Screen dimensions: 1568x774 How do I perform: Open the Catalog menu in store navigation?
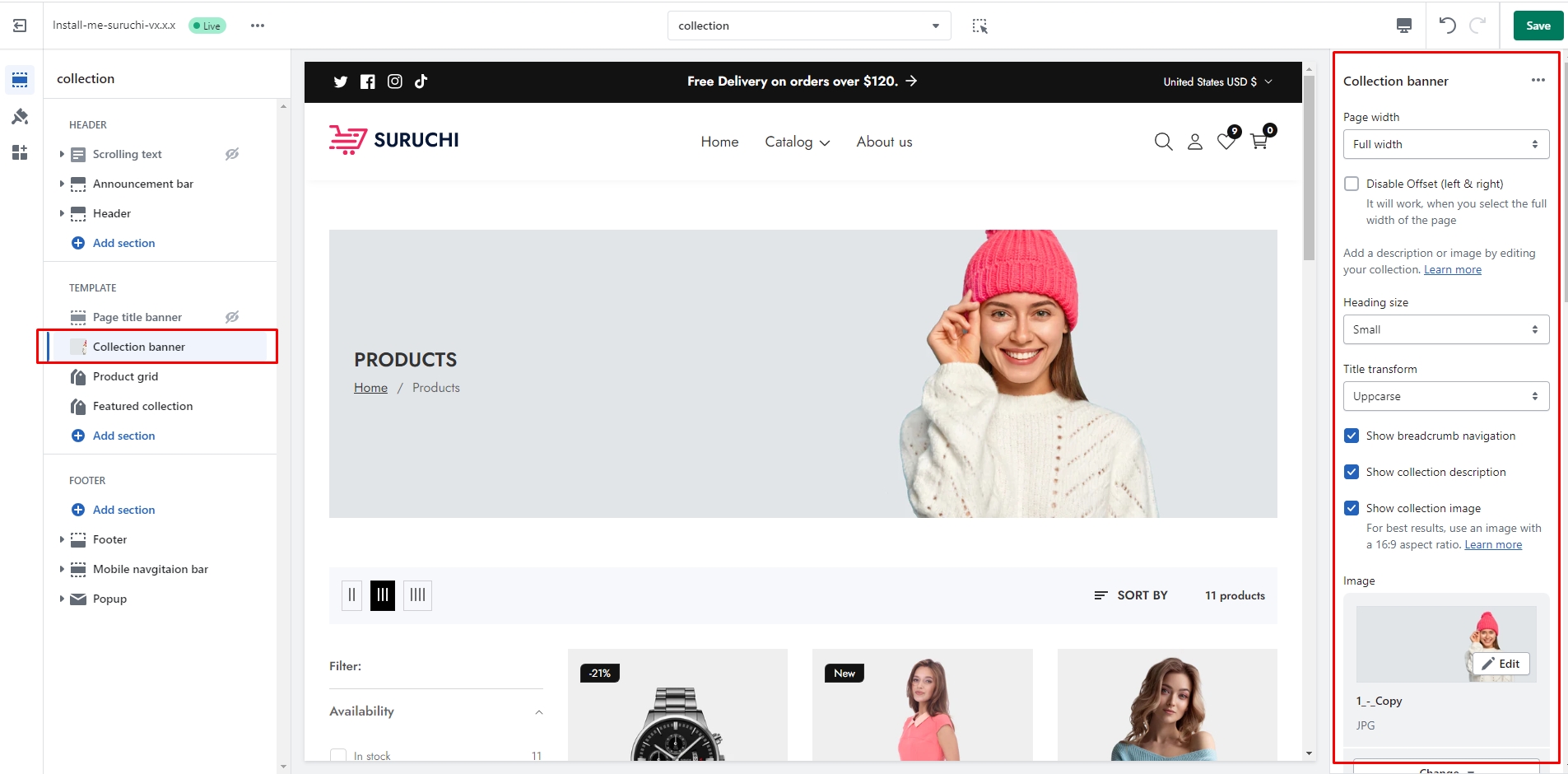click(797, 142)
